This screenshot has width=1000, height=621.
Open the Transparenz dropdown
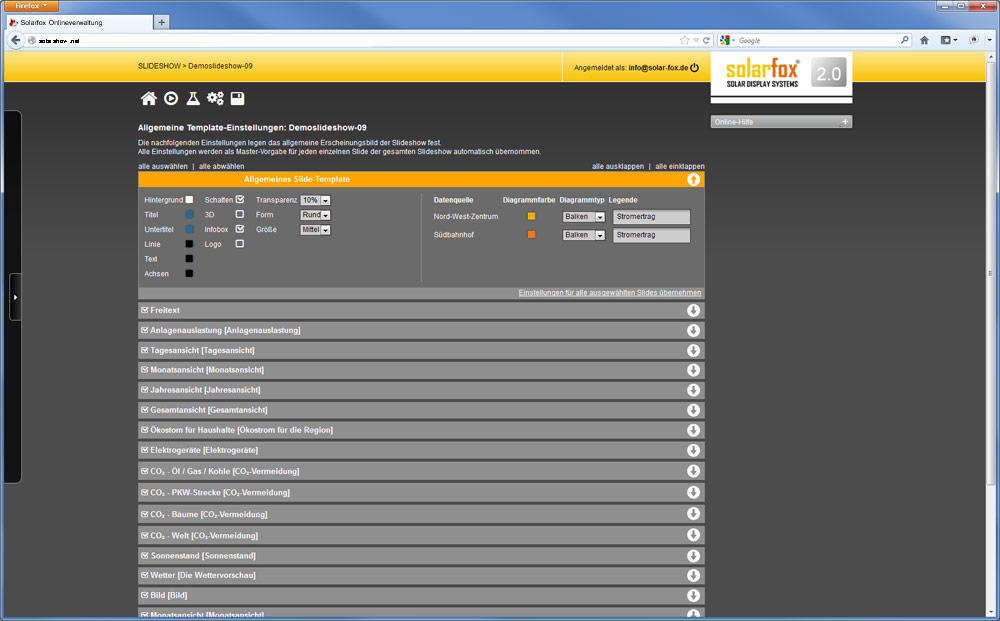315,200
